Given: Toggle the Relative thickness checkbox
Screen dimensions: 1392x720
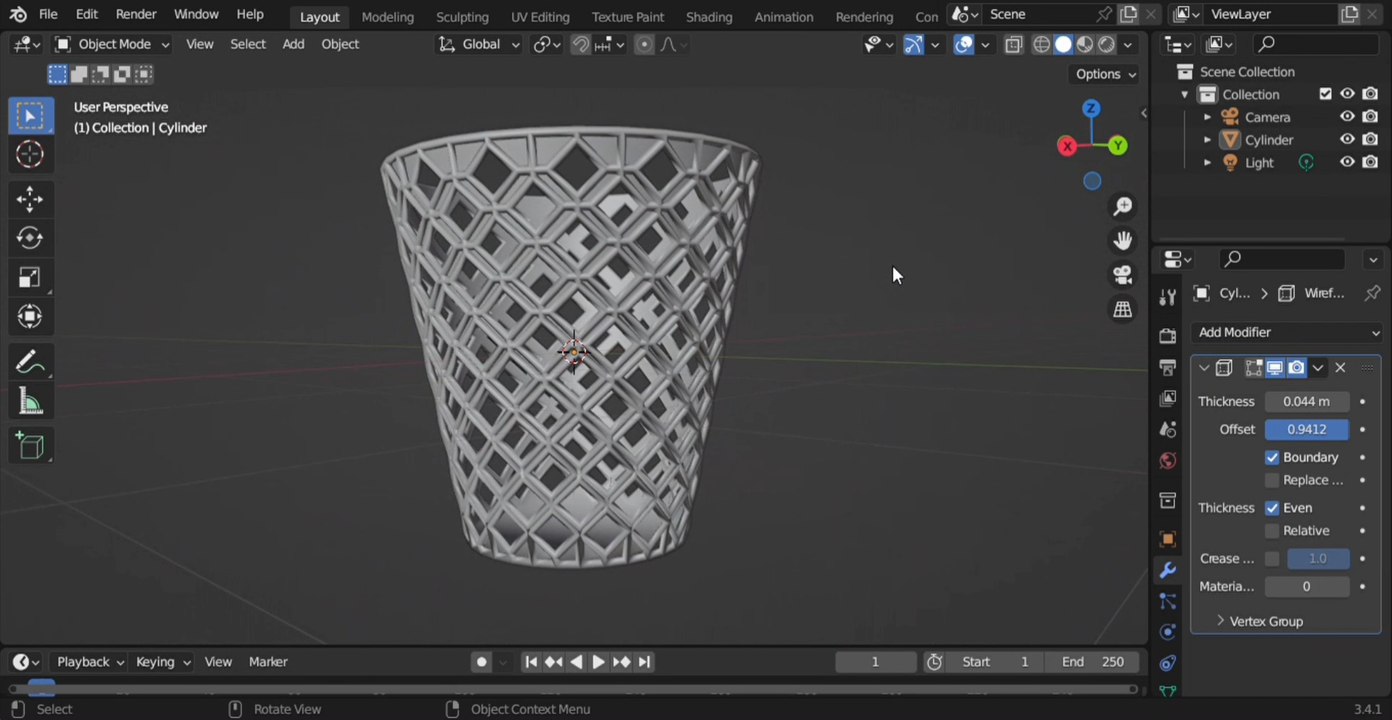Looking at the screenshot, I should [x=1272, y=531].
